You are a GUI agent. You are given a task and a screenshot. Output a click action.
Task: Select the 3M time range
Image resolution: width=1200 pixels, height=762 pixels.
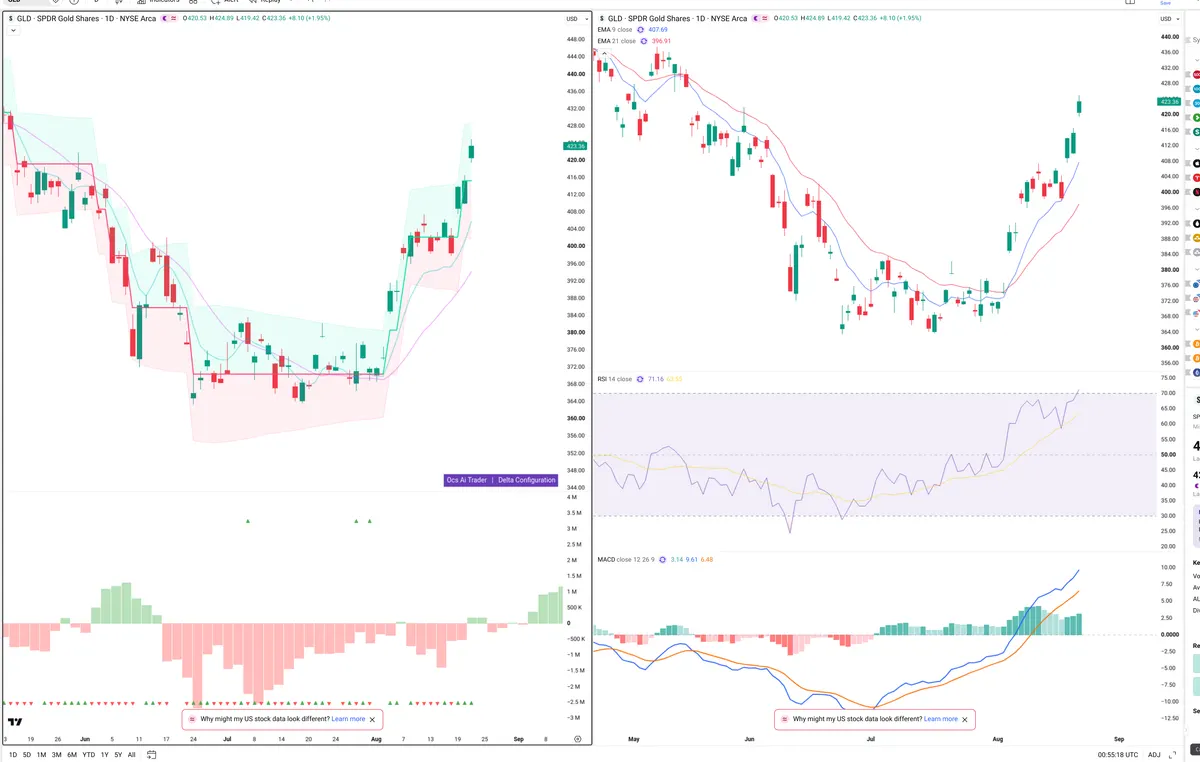point(57,755)
